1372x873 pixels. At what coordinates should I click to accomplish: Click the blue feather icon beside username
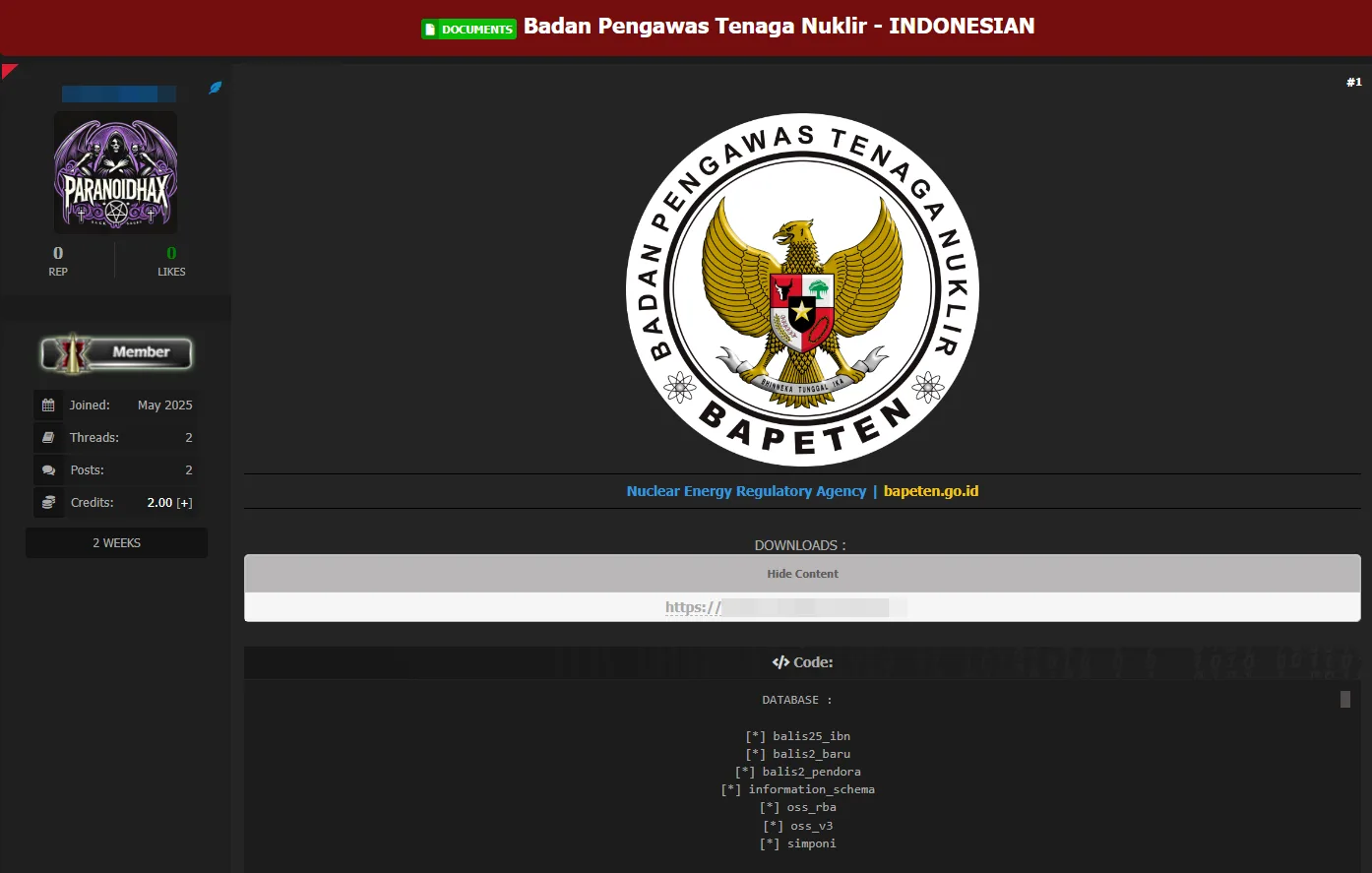[x=215, y=88]
